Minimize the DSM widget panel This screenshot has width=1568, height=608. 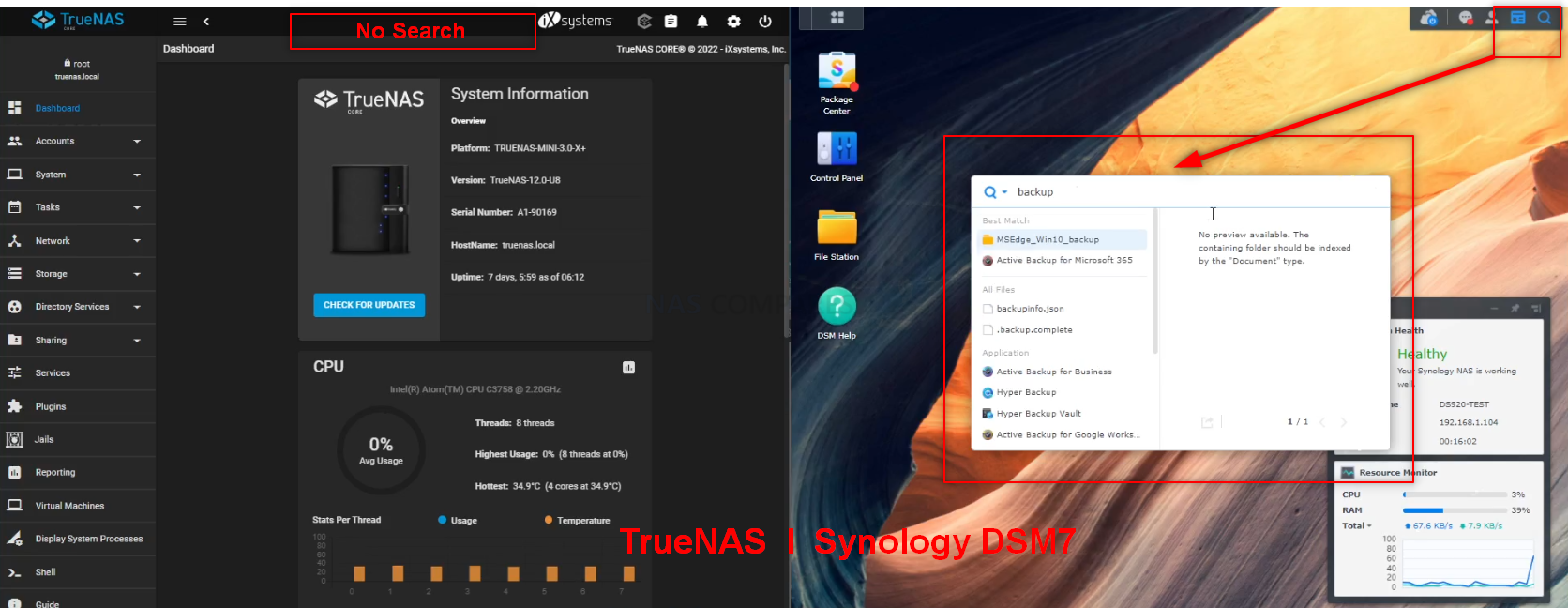pyautogui.click(x=1494, y=308)
